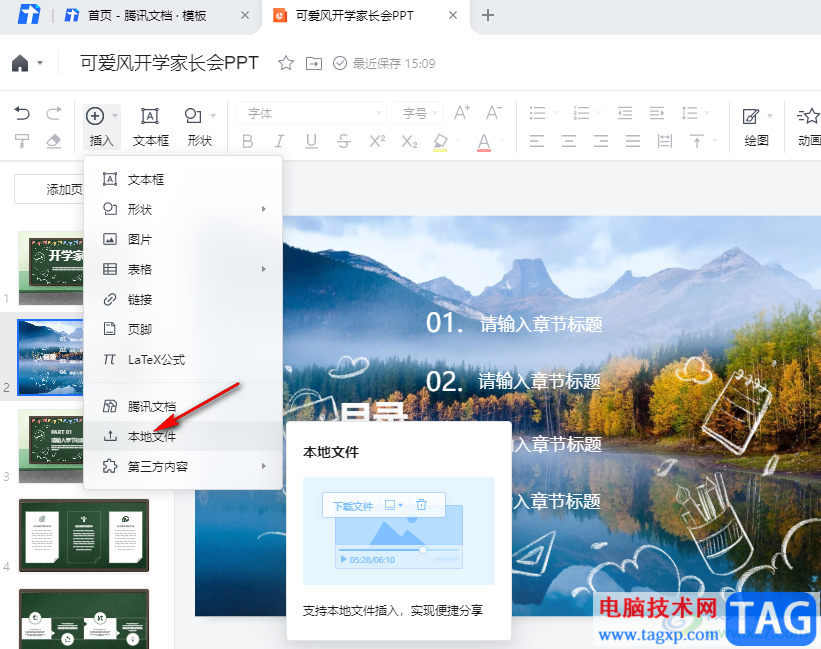Open the Line spacing icon

[x=689, y=113]
